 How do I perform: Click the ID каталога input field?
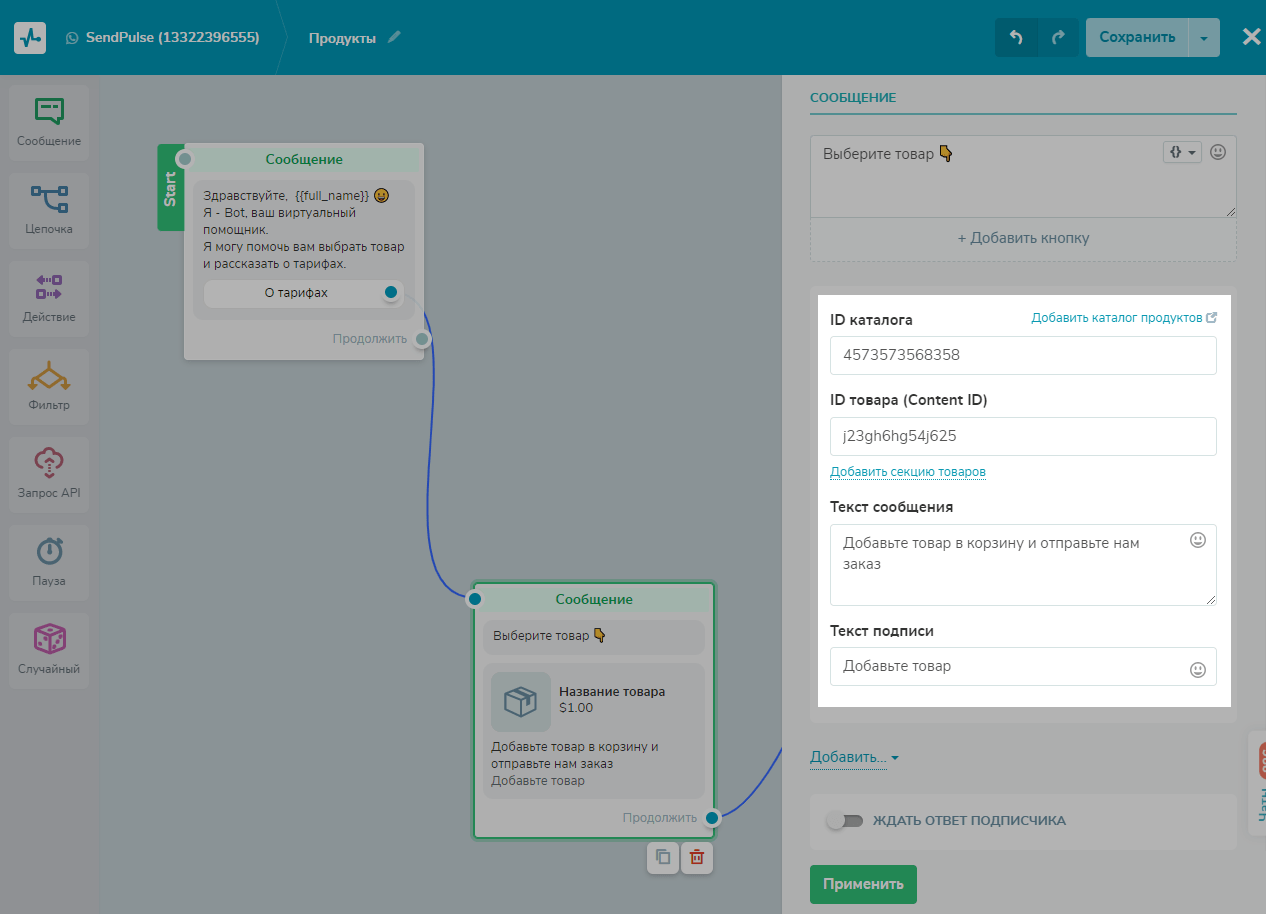1022,355
